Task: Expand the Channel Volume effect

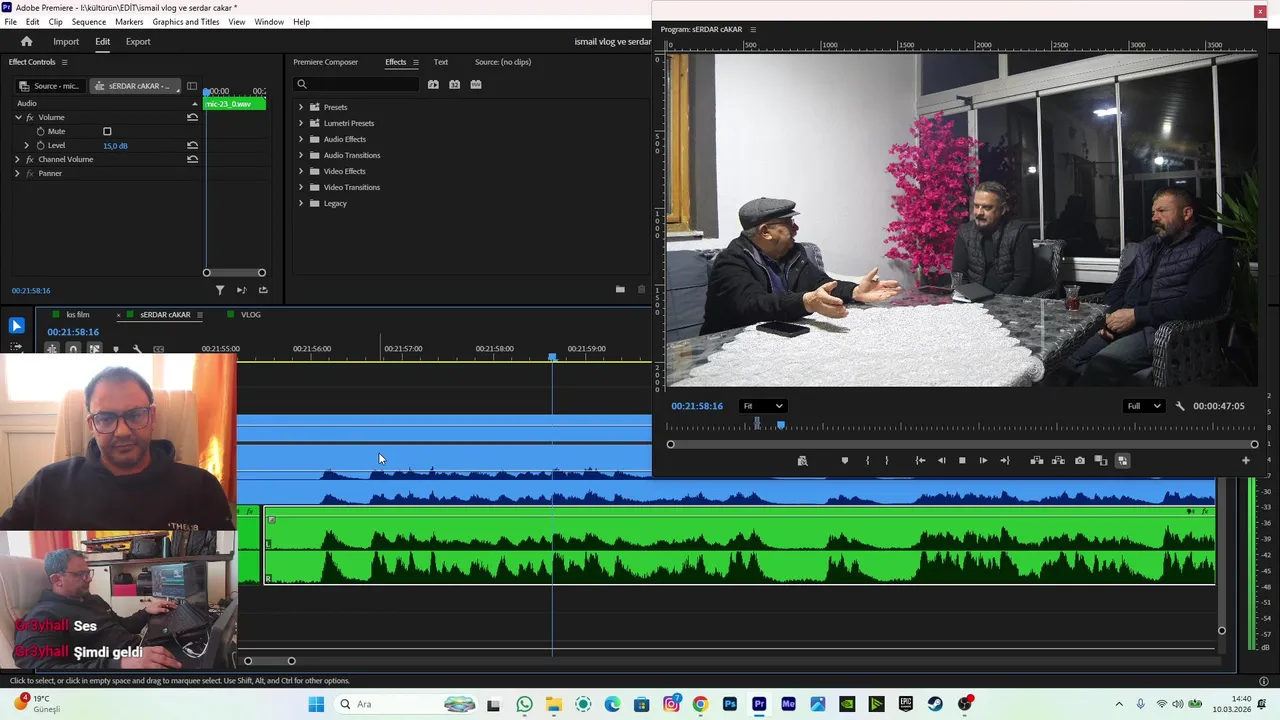Action: pyautogui.click(x=18, y=159)
